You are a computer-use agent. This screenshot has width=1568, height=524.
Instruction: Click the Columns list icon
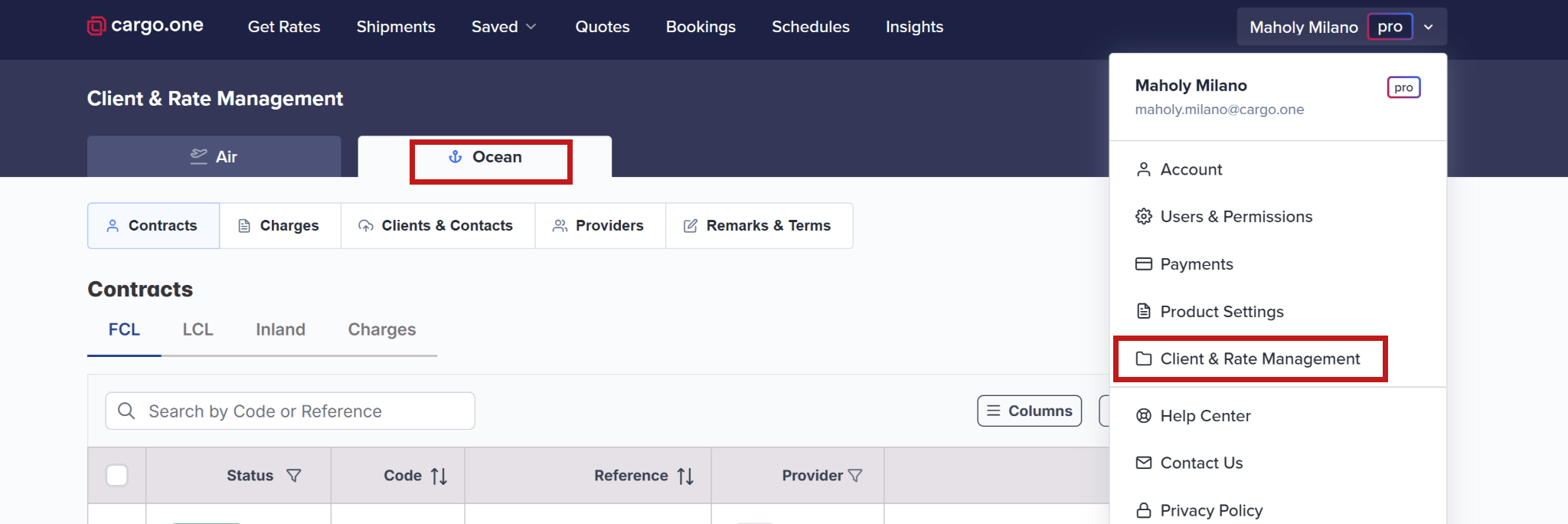point(994,411)
